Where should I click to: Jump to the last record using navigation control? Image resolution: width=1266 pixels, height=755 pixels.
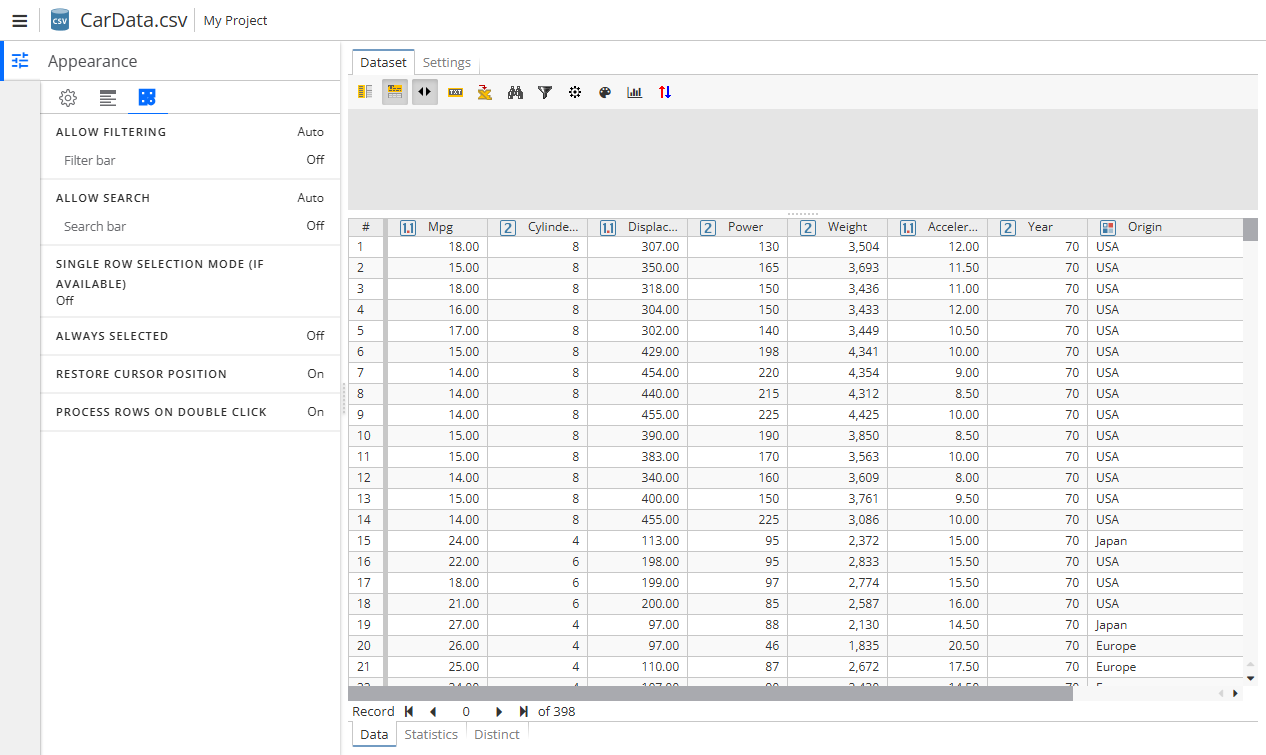[523, 711]
